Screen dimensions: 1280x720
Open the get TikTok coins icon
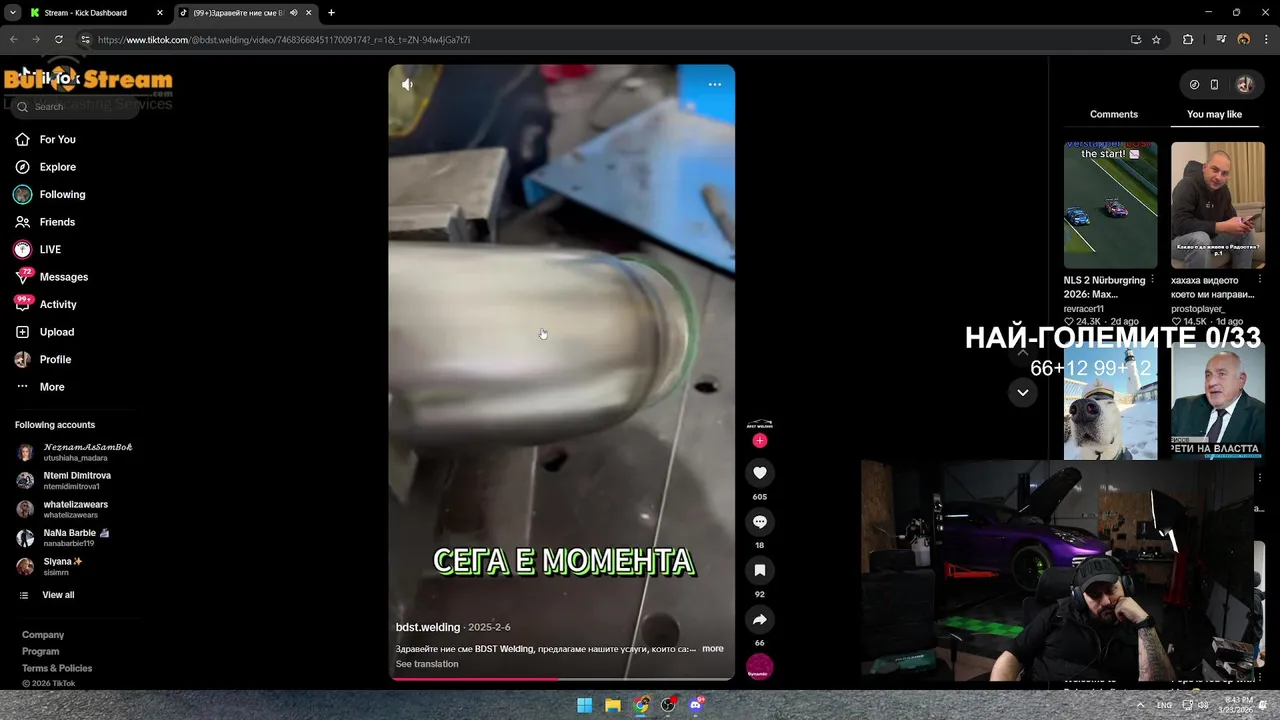(1194, 85)
